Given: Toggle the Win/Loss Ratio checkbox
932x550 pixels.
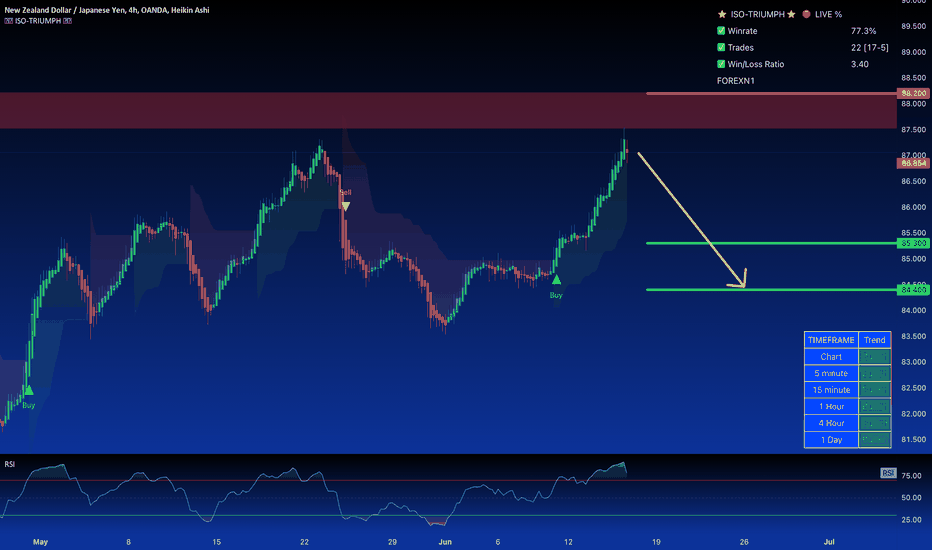Looking at the screenshot, I should [x=721, y=64].
